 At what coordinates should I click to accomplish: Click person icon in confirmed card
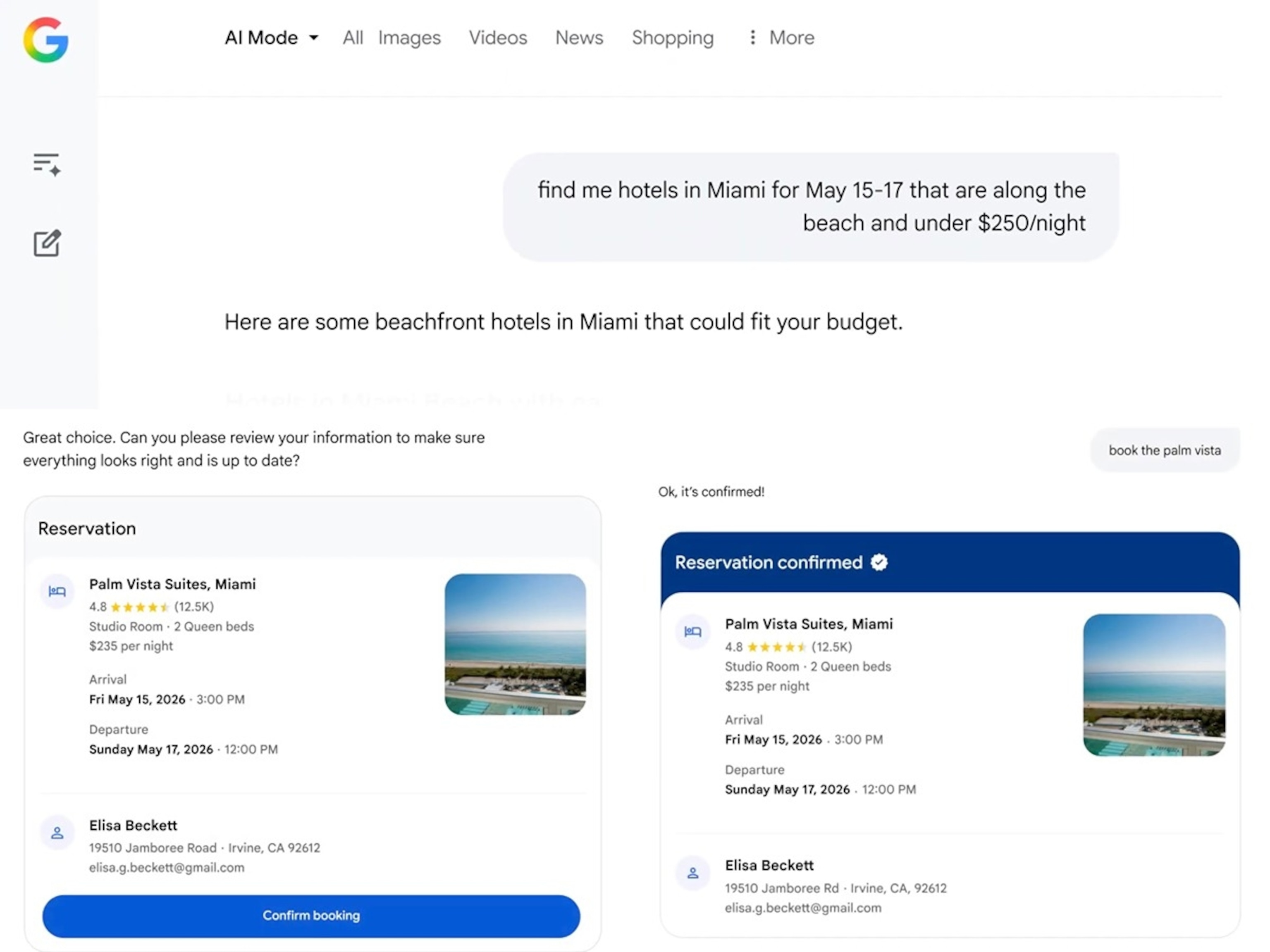click(692, 873)
